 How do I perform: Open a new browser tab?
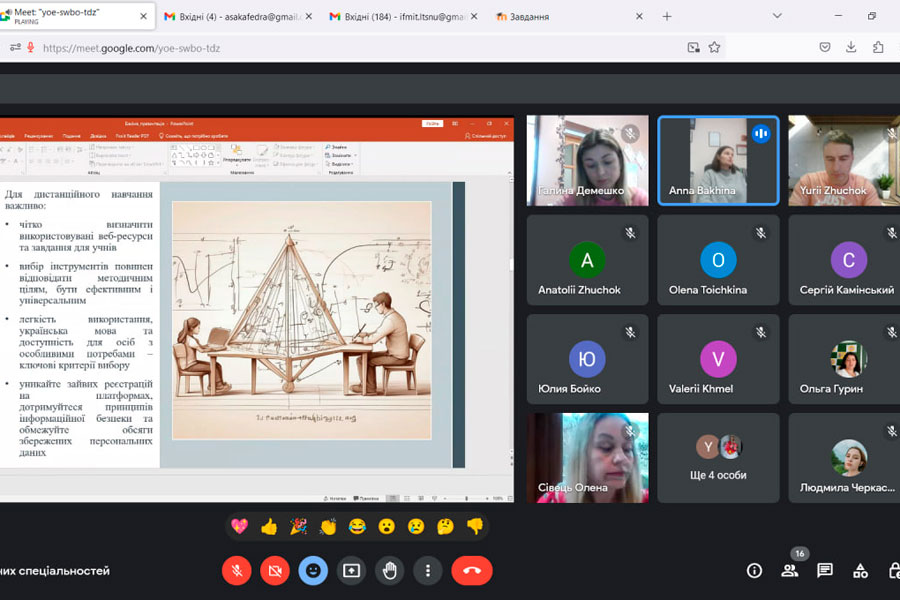[x=667, y=16]
